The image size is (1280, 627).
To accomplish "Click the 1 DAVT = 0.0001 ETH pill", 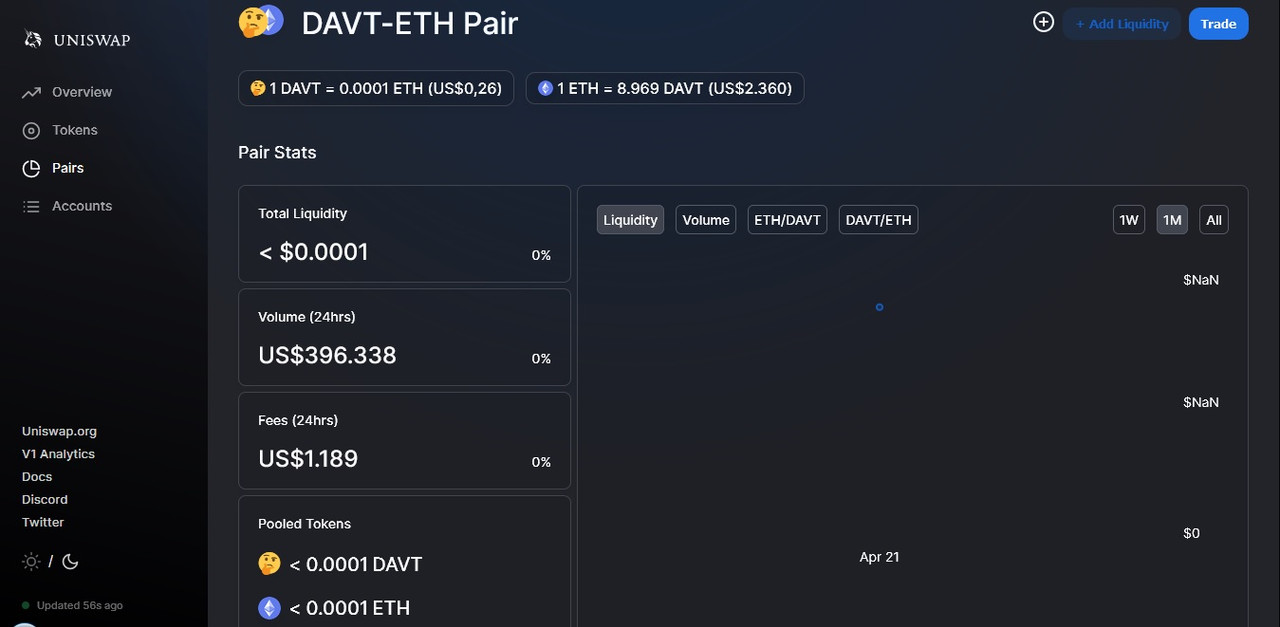I will point(376,88).
